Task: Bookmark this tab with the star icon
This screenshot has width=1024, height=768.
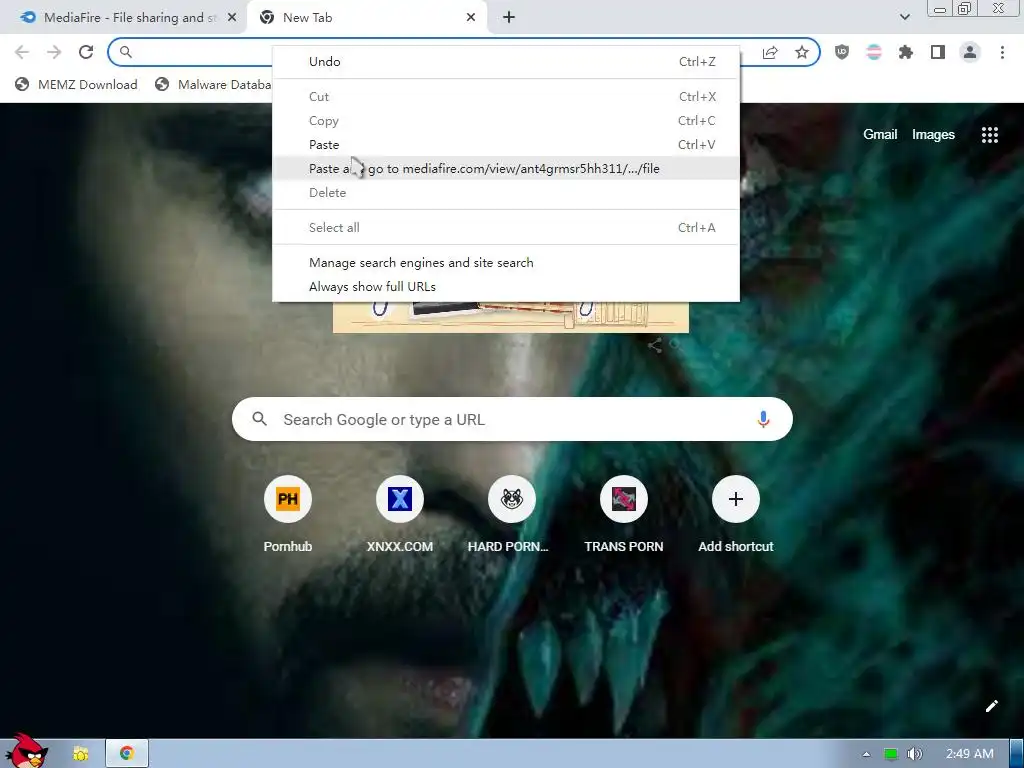Action: coord(802,52)
